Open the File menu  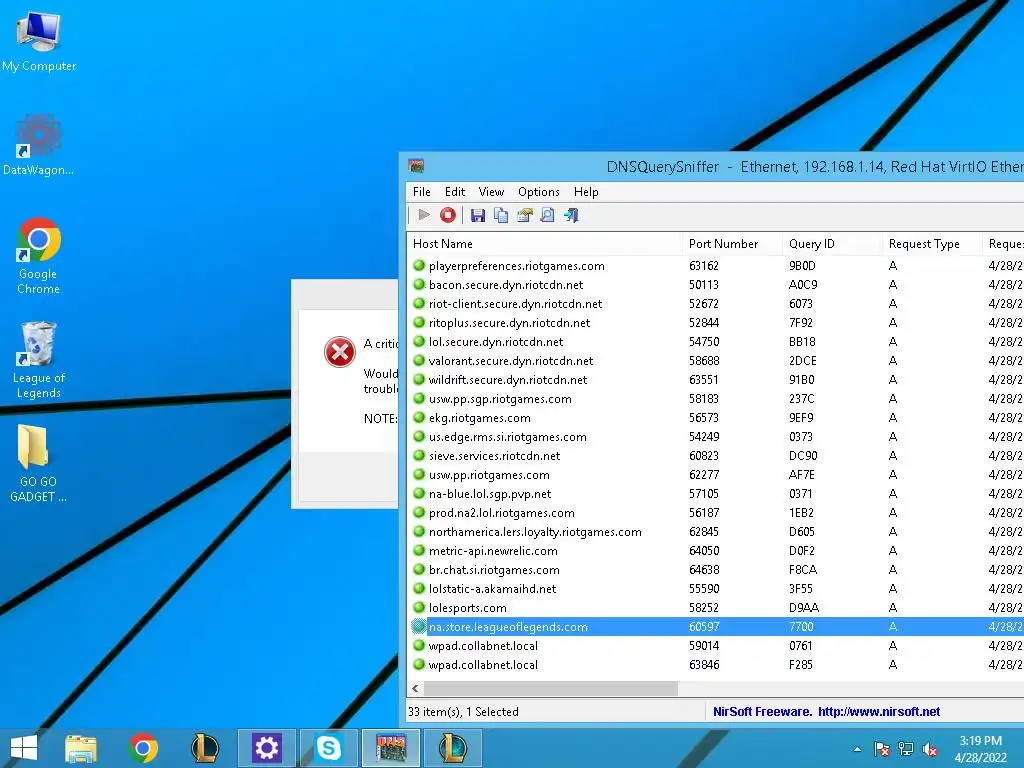pyautogui.click(x=421, y=191)
